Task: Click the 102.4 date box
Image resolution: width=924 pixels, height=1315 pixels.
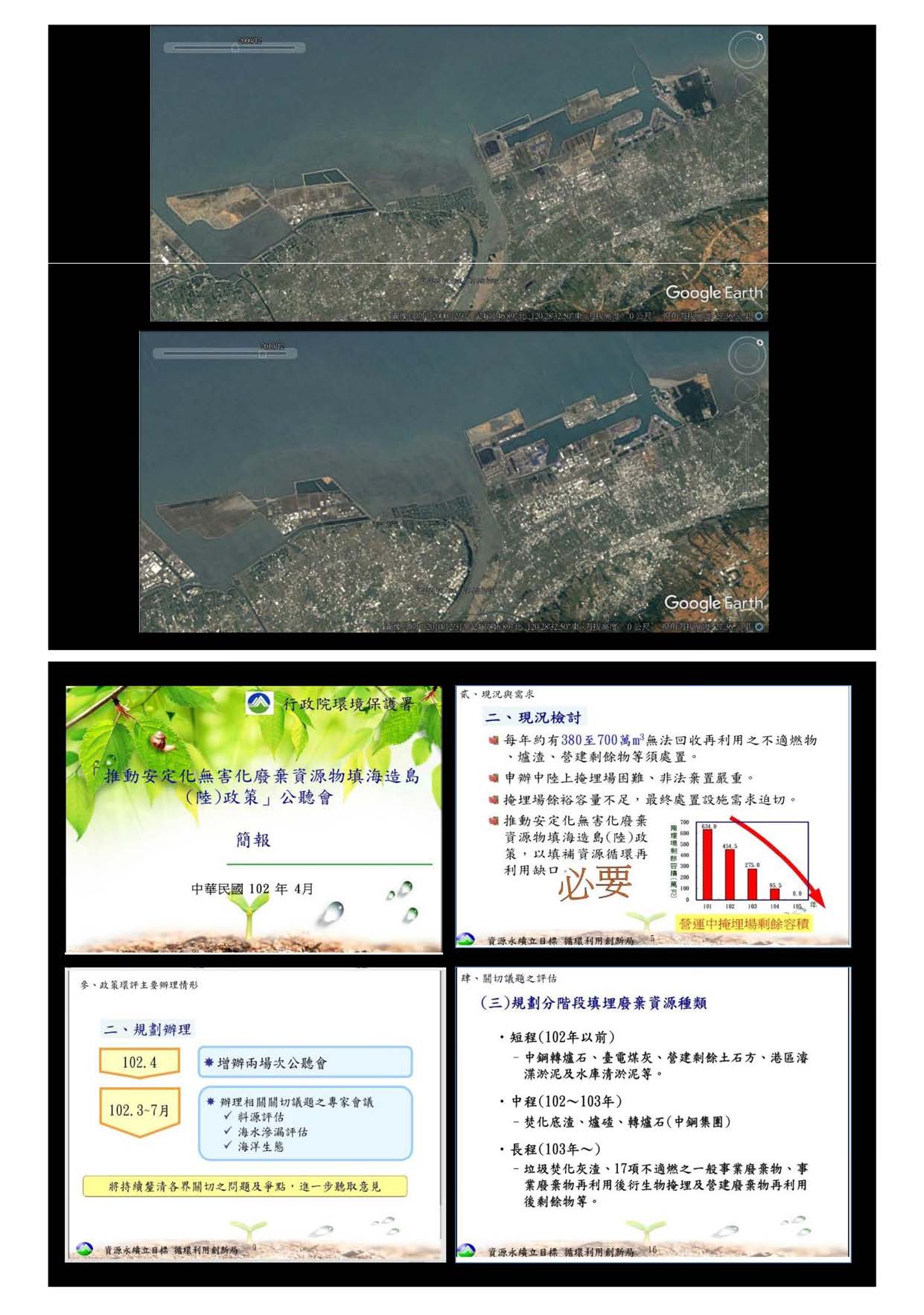Action: 139,1062
